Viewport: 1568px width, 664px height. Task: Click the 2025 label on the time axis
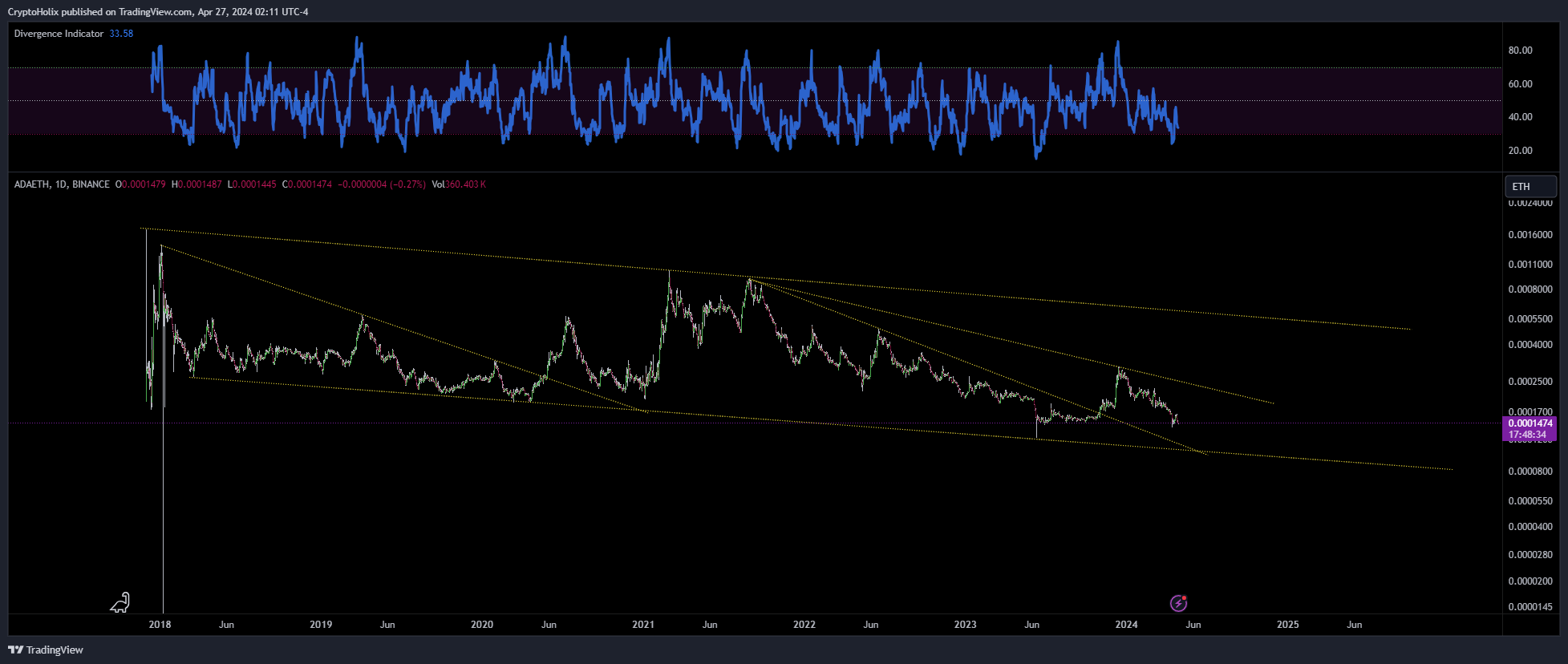pos(1287,625)
